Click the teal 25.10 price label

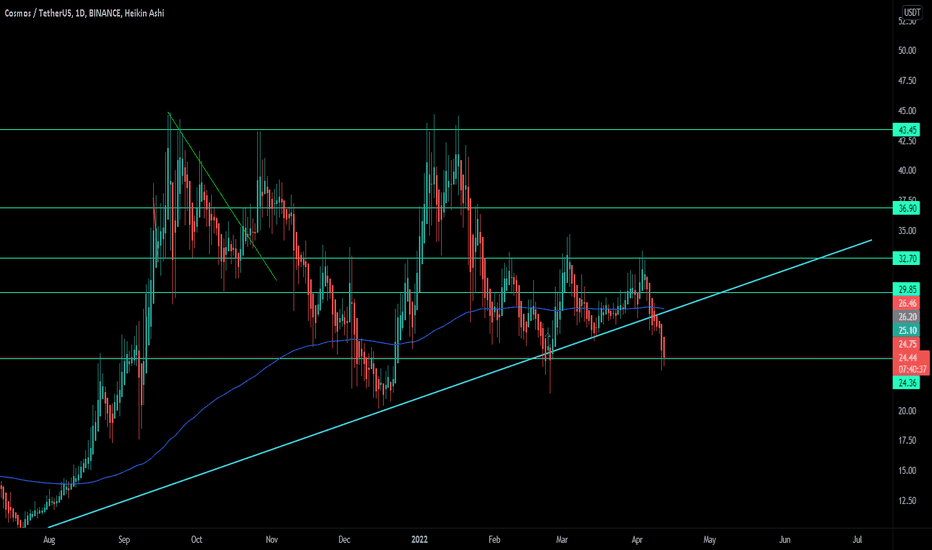[x=906, y=331]
